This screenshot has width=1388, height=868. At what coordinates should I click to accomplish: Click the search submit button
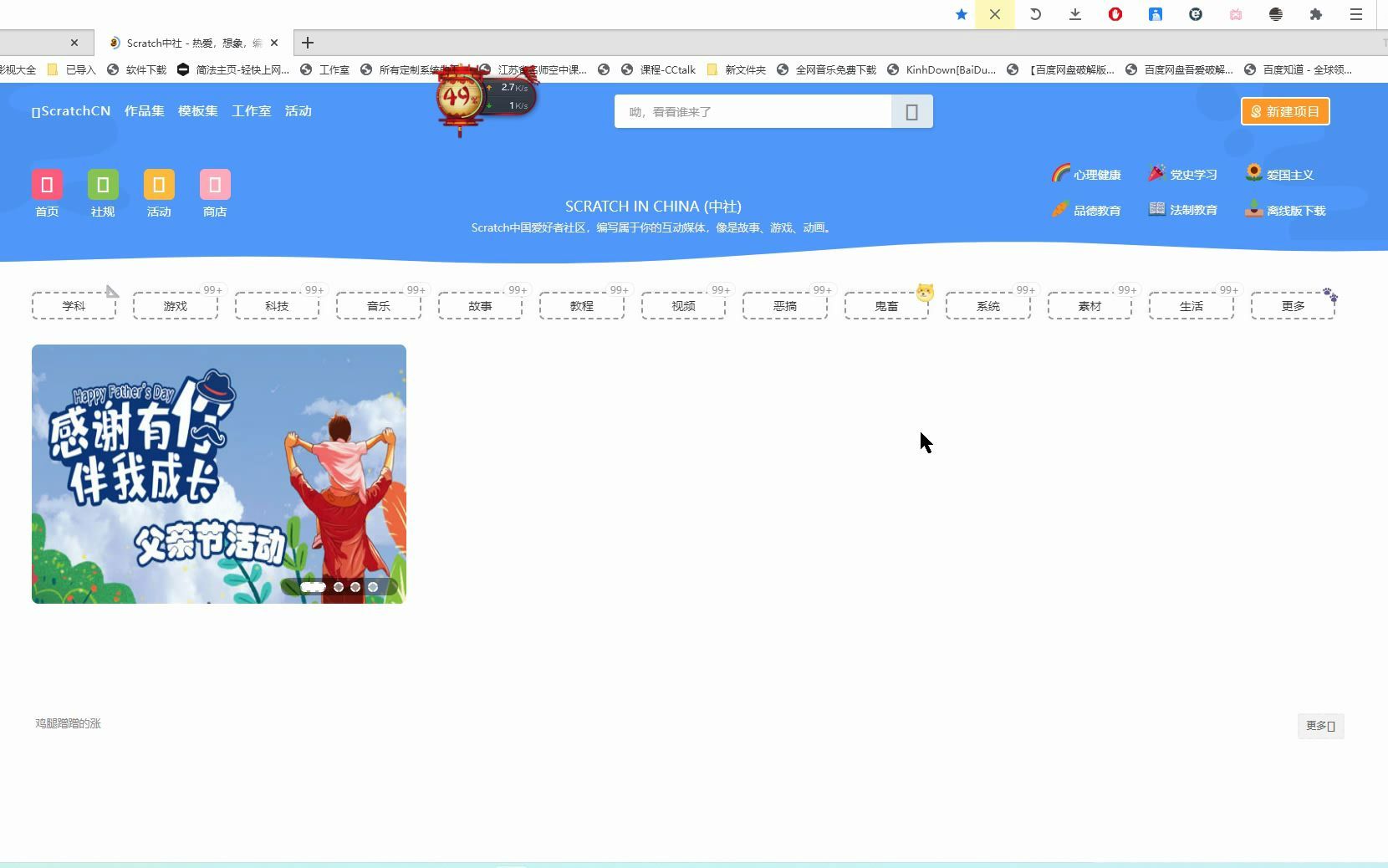click(912, 111)
